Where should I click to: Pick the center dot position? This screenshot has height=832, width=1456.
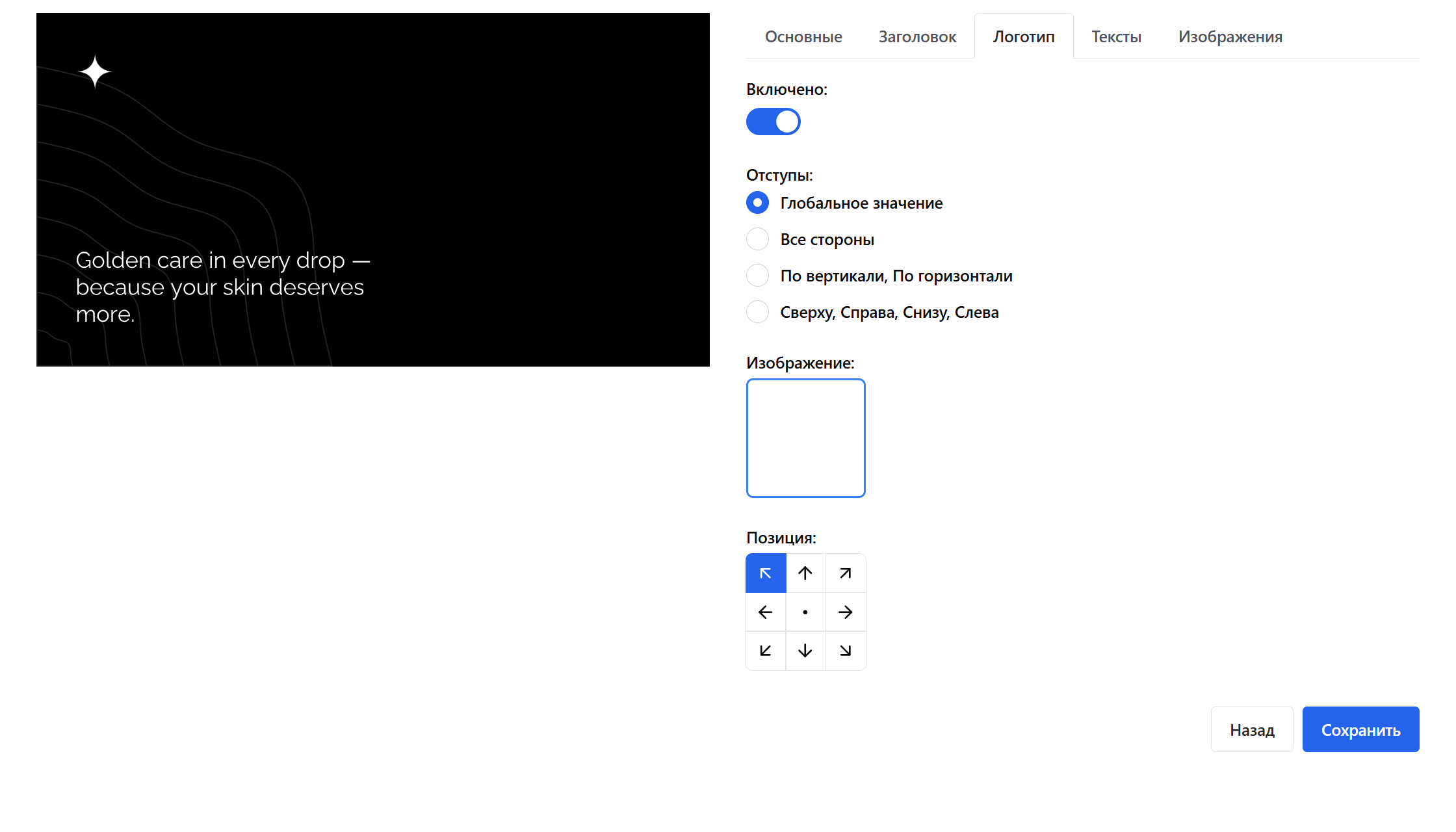(x=805, y=612)
